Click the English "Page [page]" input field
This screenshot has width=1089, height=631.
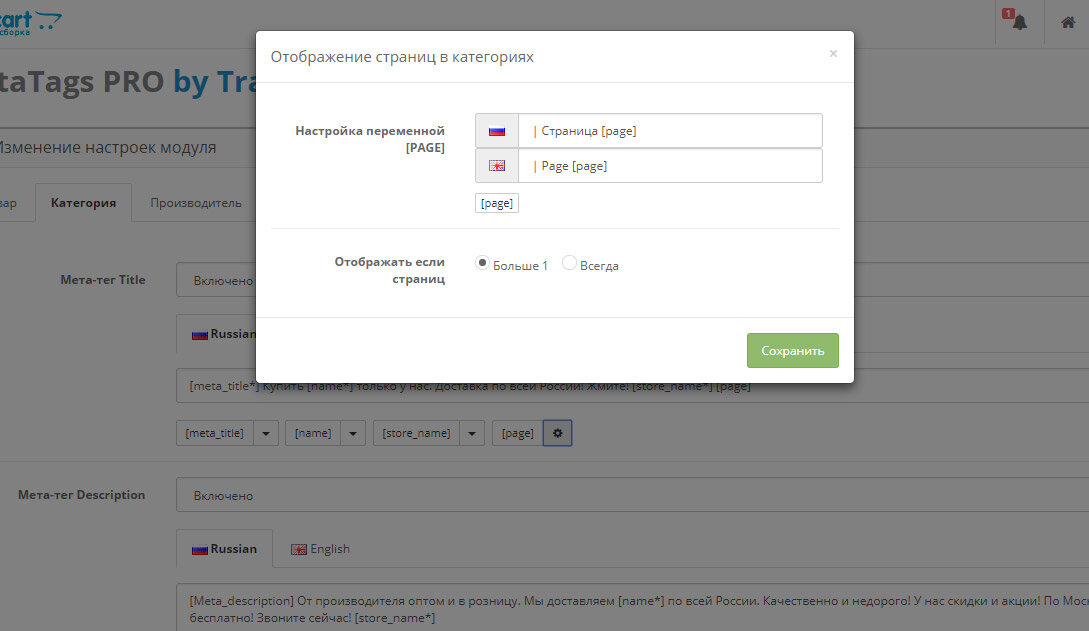pyautogui.click(x=670, y=166)
